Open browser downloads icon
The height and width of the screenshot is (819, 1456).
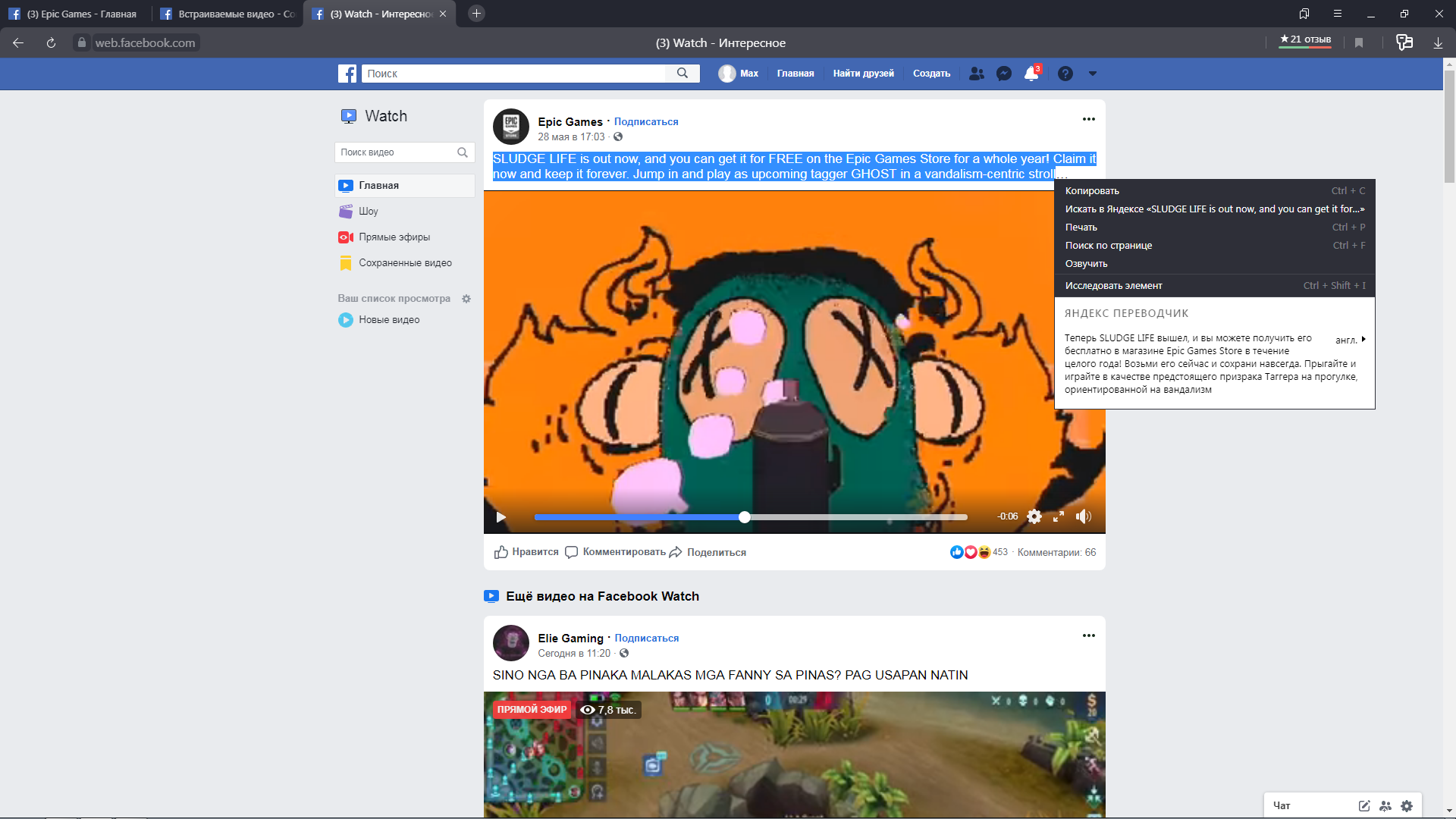tap(1438, 43)
